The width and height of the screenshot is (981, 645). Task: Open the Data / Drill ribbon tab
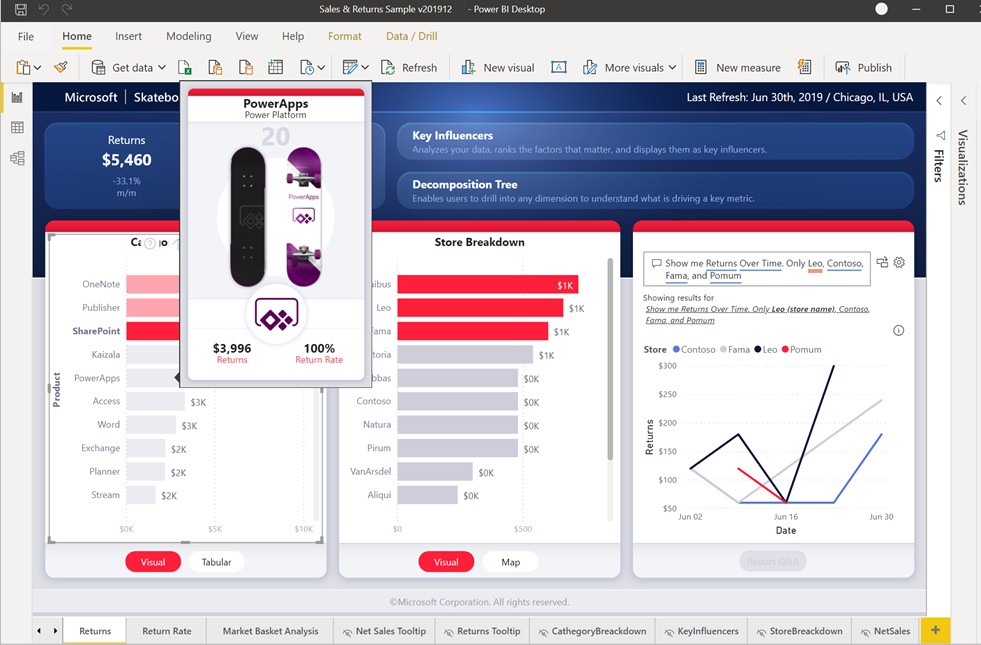[411, 36]
